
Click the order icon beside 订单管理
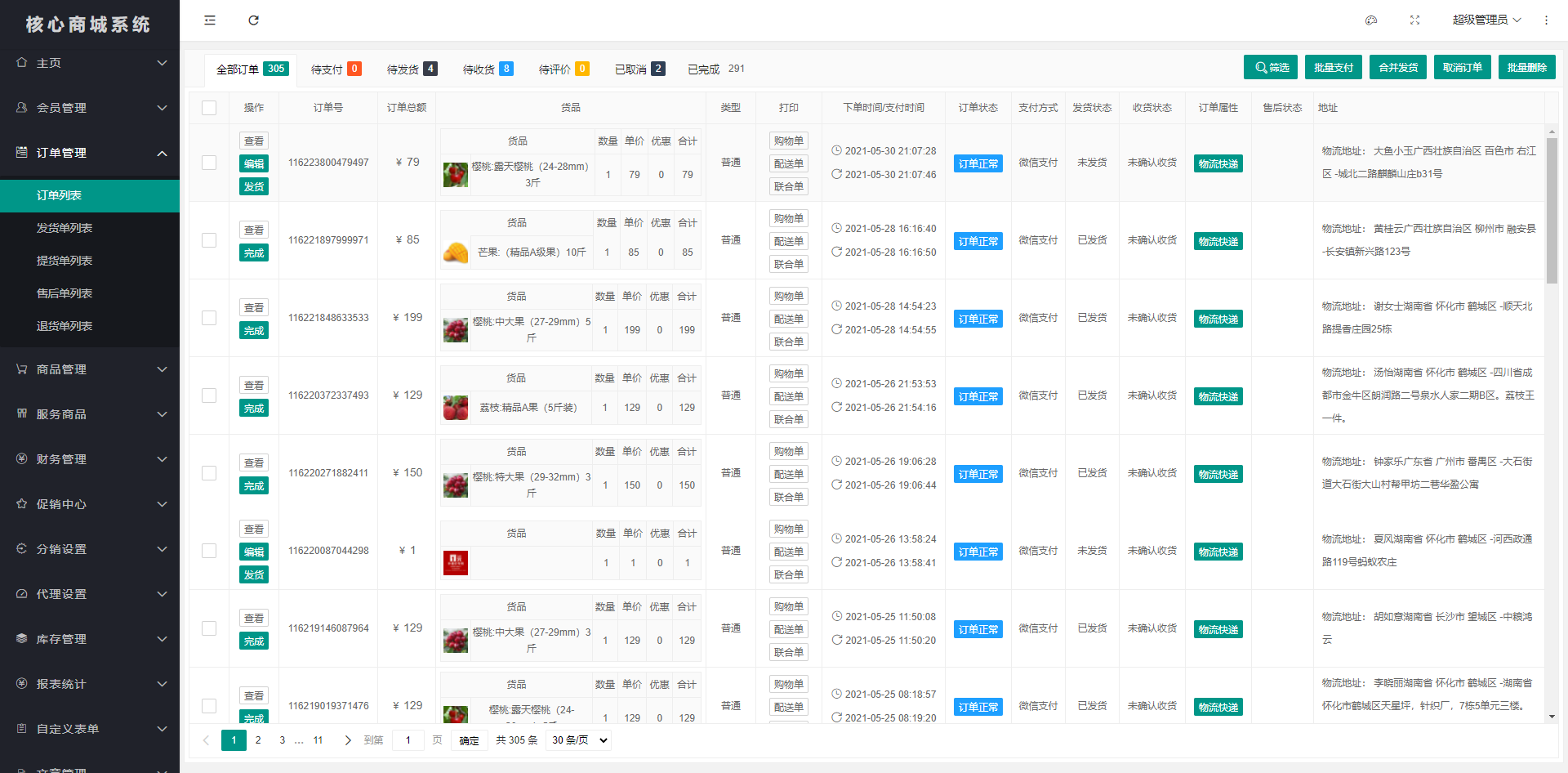click(22, 152)
